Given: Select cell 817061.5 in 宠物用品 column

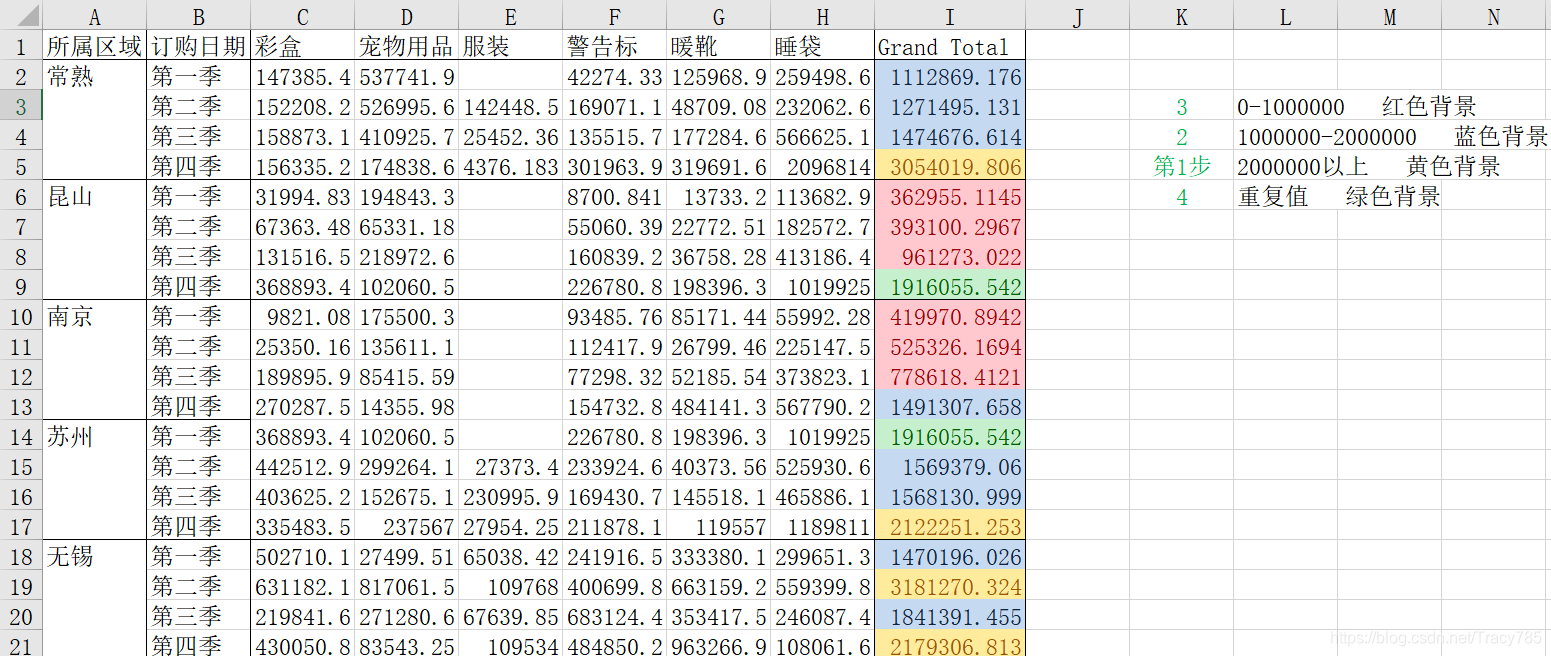Looking at the screenshot, I should click(407, 587).
